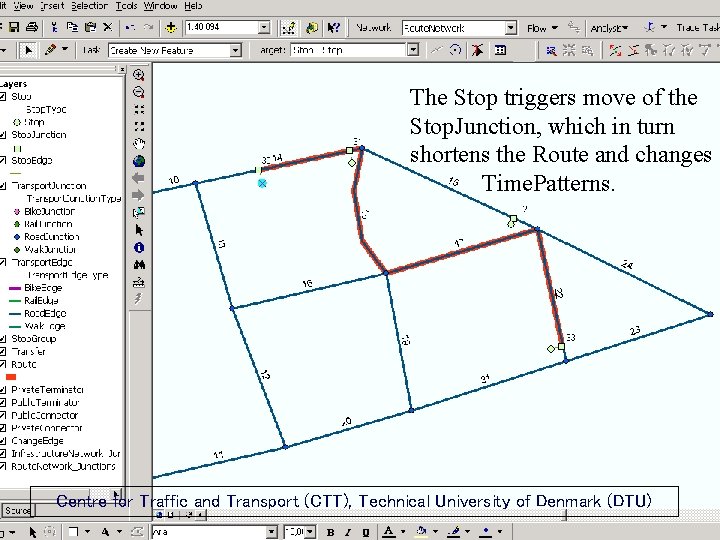Click the Hyperlink lightning tool
Viewport: 720px width, 540px height.
(x=139, y=299)
